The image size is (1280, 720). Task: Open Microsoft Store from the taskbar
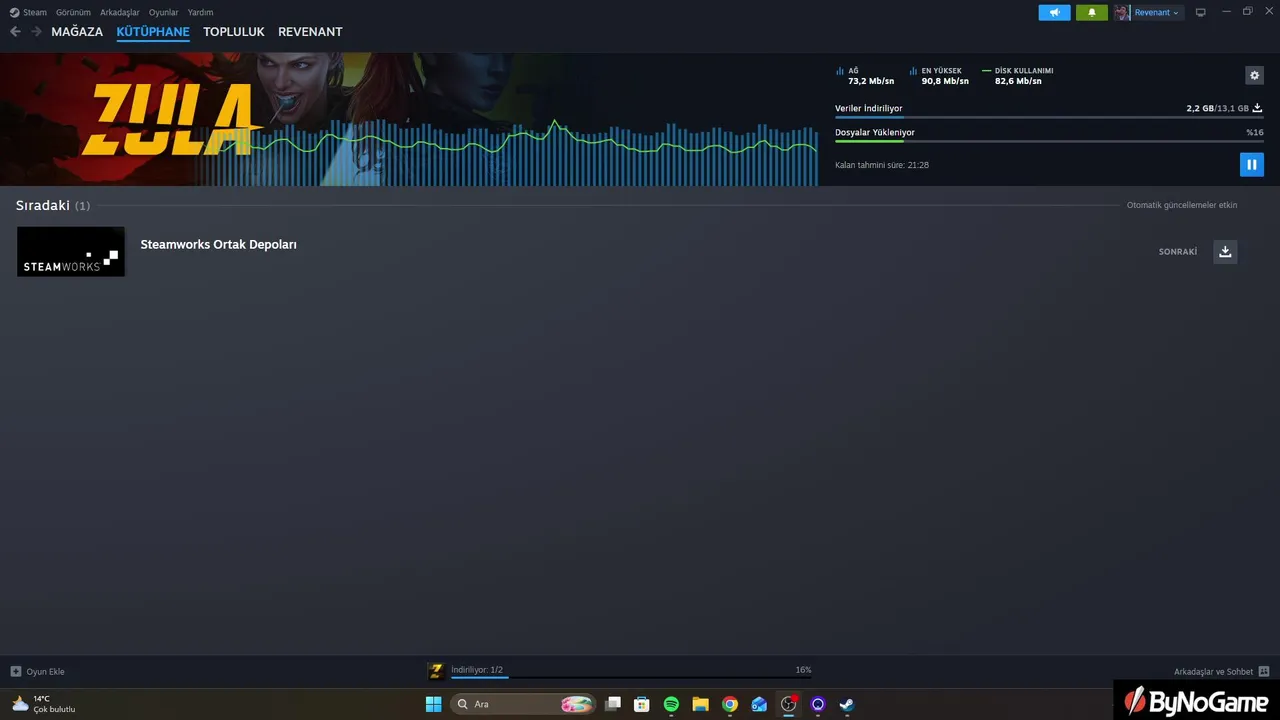point(642,704)
